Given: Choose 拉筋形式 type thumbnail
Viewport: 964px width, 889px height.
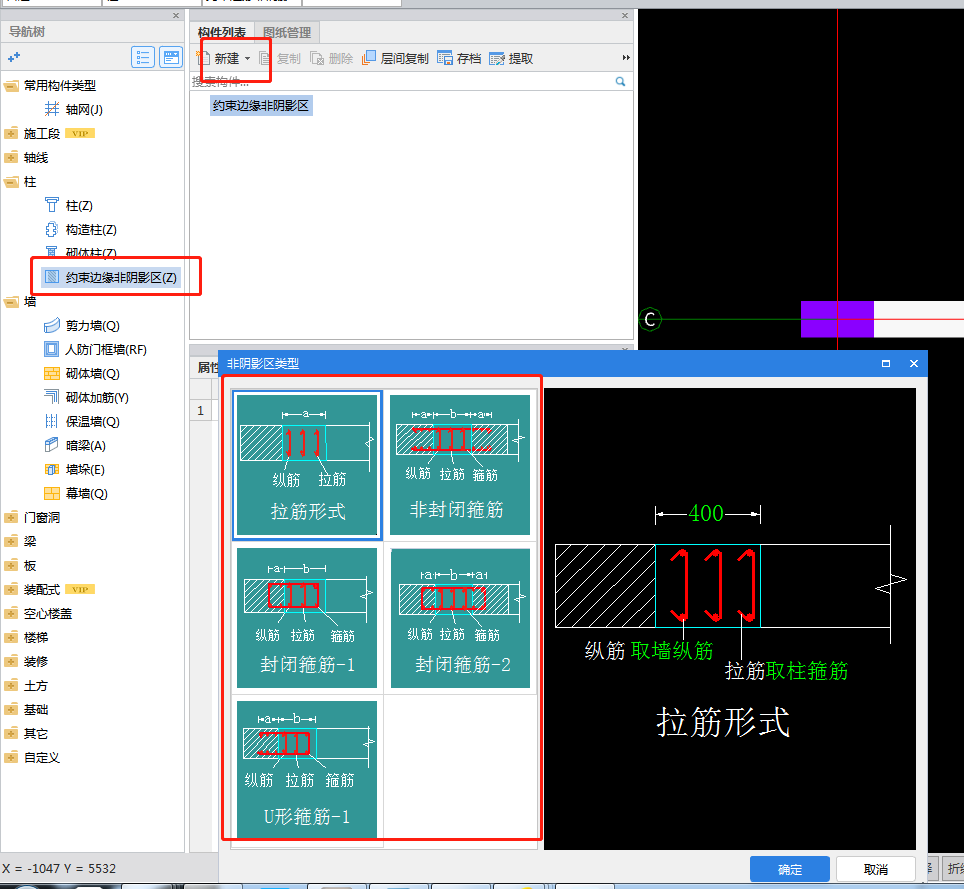Looking at the screenshot, I should 307,465.
